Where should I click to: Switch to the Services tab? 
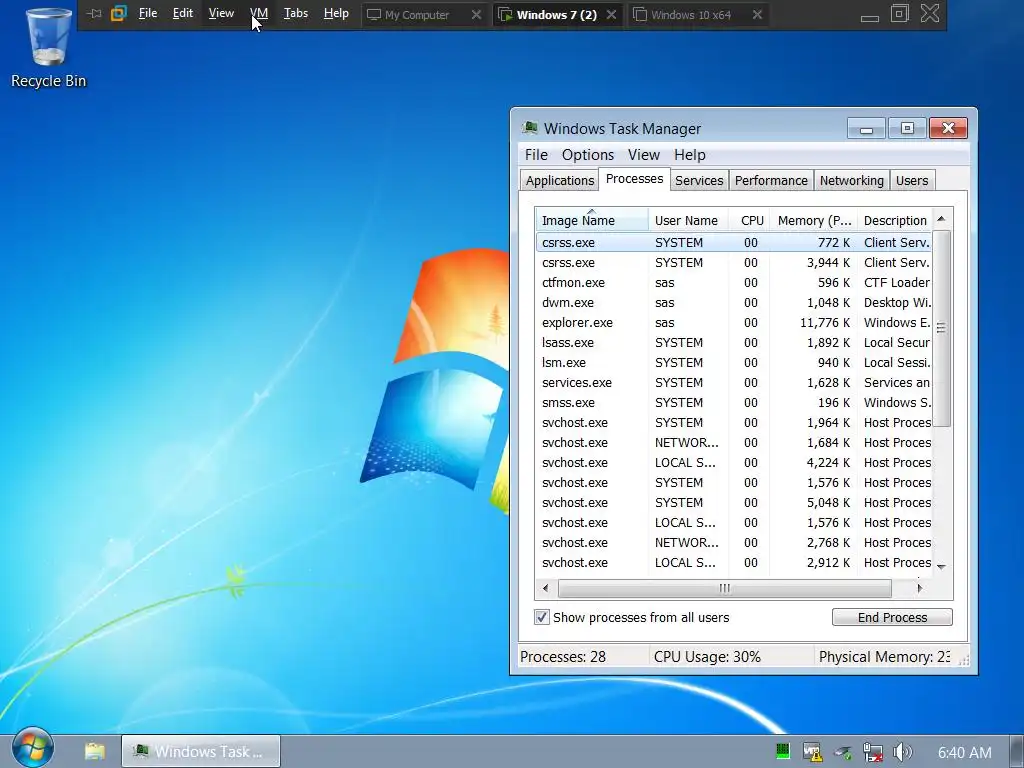[699, 181]
